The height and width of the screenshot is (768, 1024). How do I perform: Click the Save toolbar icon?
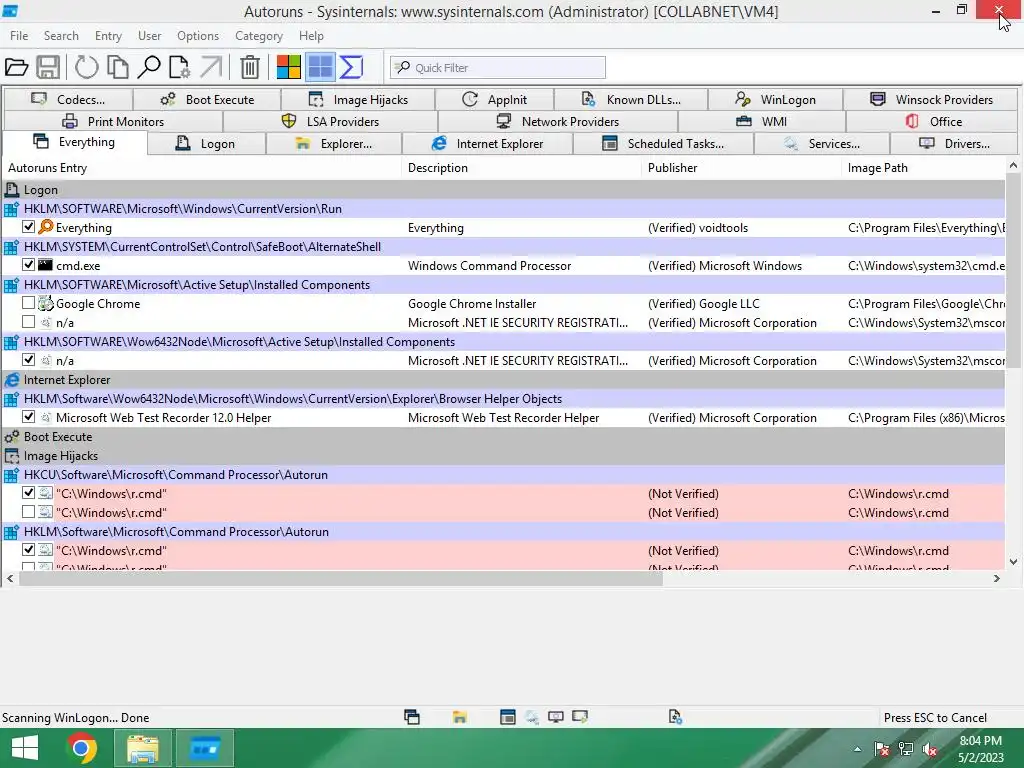(48, 67)
